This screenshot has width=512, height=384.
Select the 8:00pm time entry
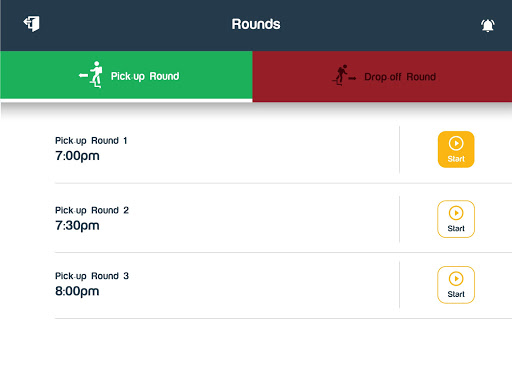[x=77, y=291]
